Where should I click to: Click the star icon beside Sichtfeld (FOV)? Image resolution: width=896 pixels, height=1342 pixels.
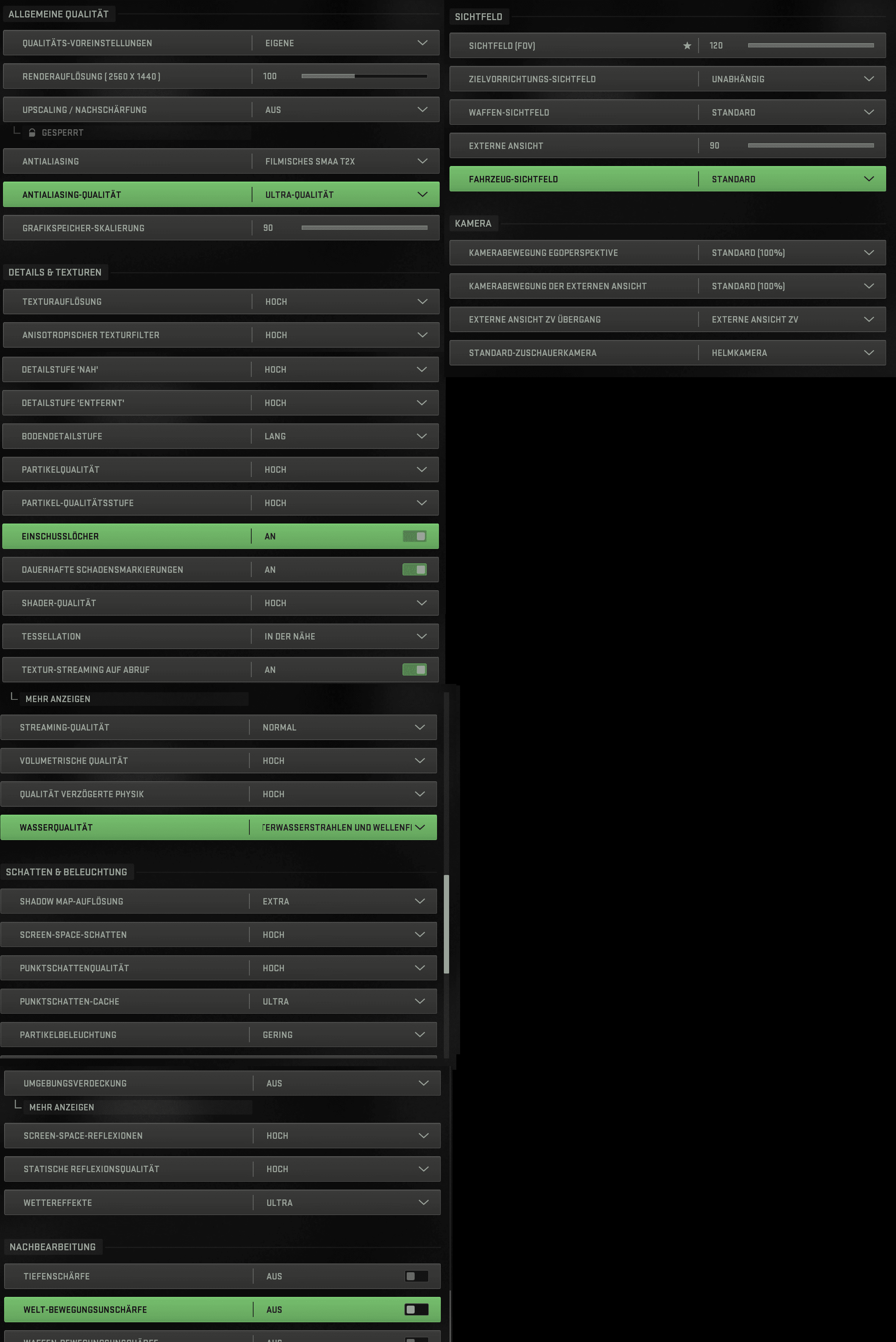coord(687,46)
